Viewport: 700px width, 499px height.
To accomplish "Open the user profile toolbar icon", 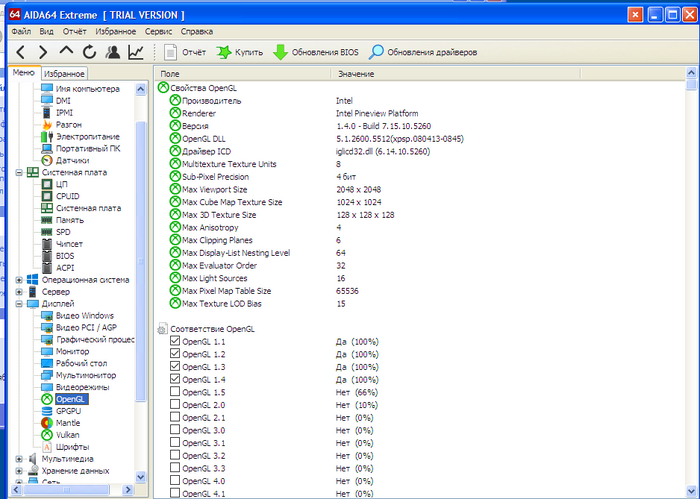I will click(112, 52).
